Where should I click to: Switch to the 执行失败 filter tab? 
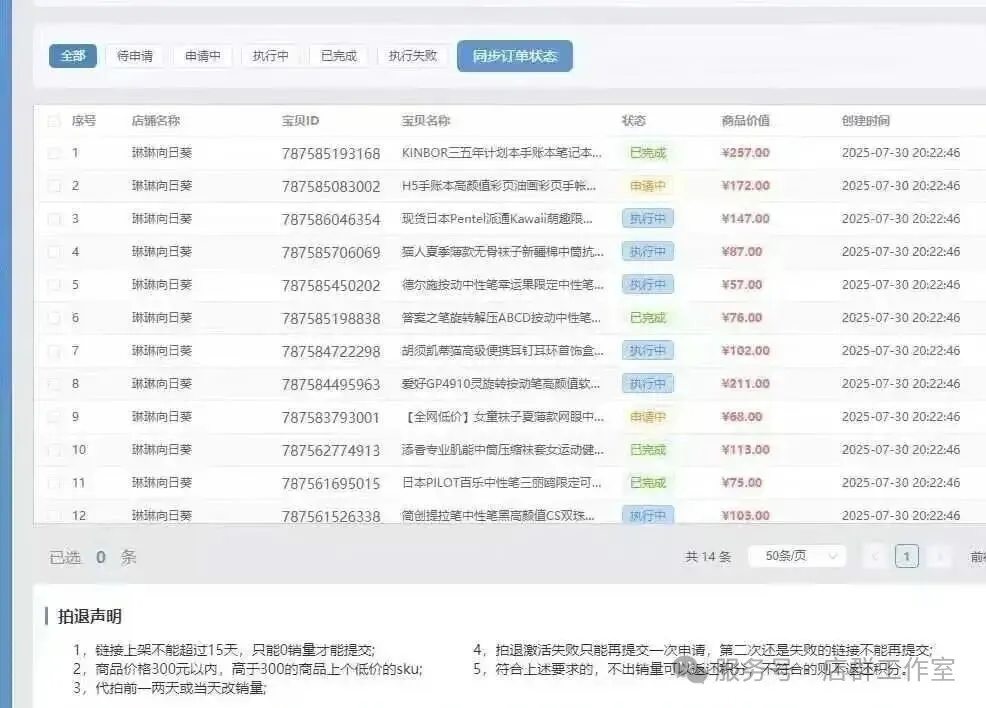point(413,56)
